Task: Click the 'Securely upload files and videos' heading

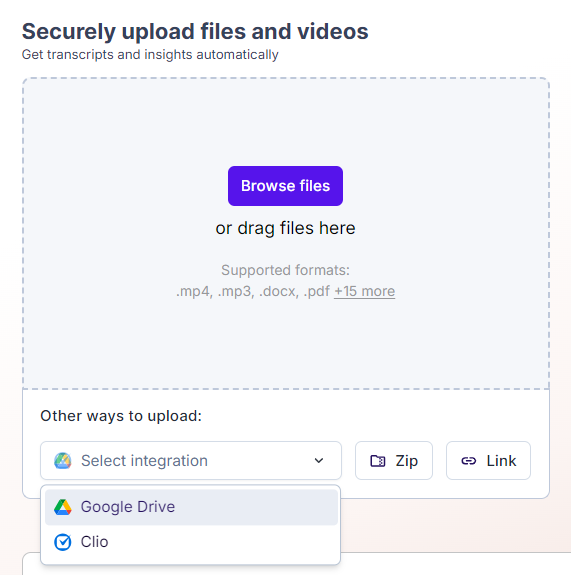Action: point(195,32)
